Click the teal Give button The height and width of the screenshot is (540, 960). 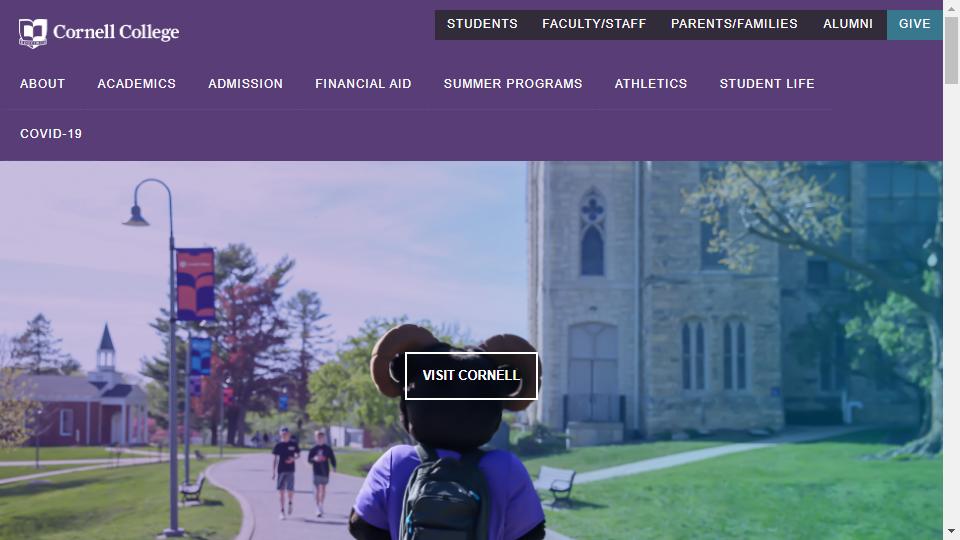click(x=914, y=24)
